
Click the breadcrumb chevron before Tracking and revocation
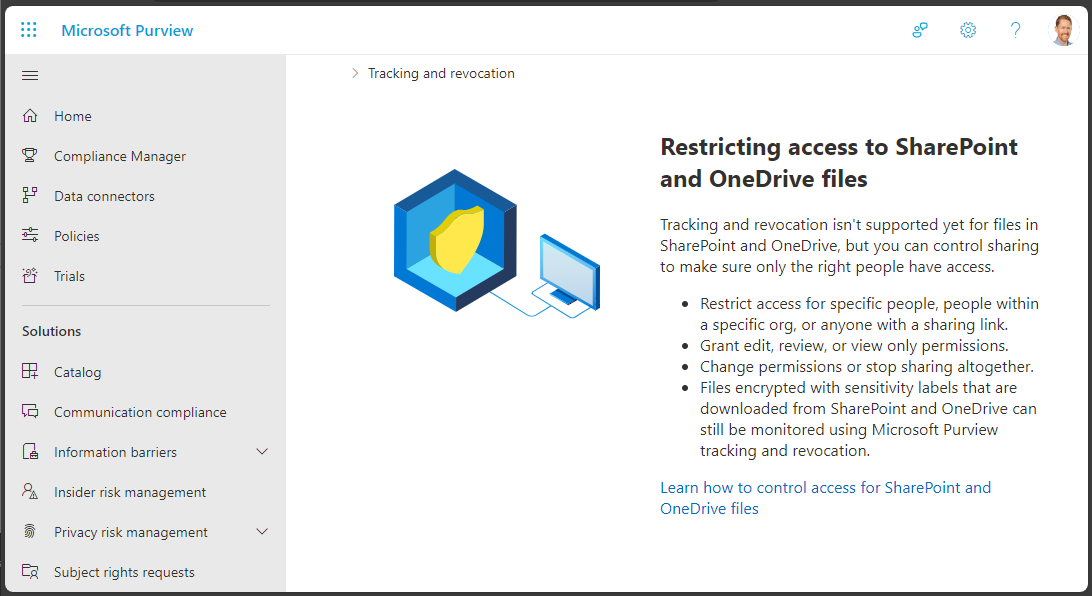tap(354, 73)
